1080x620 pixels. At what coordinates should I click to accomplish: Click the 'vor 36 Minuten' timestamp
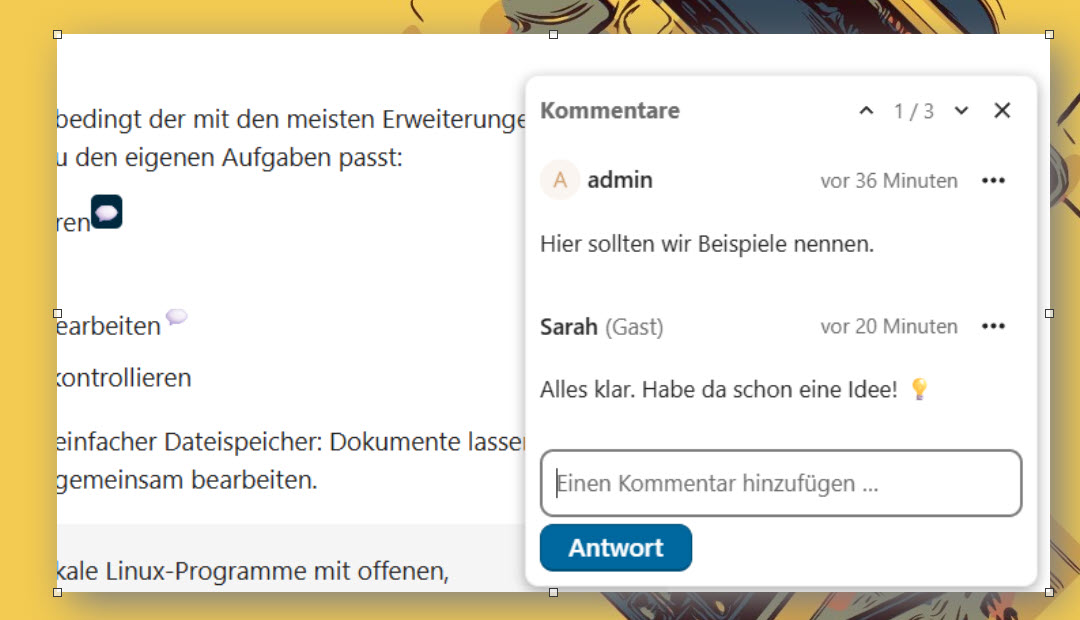click(889, 180)
